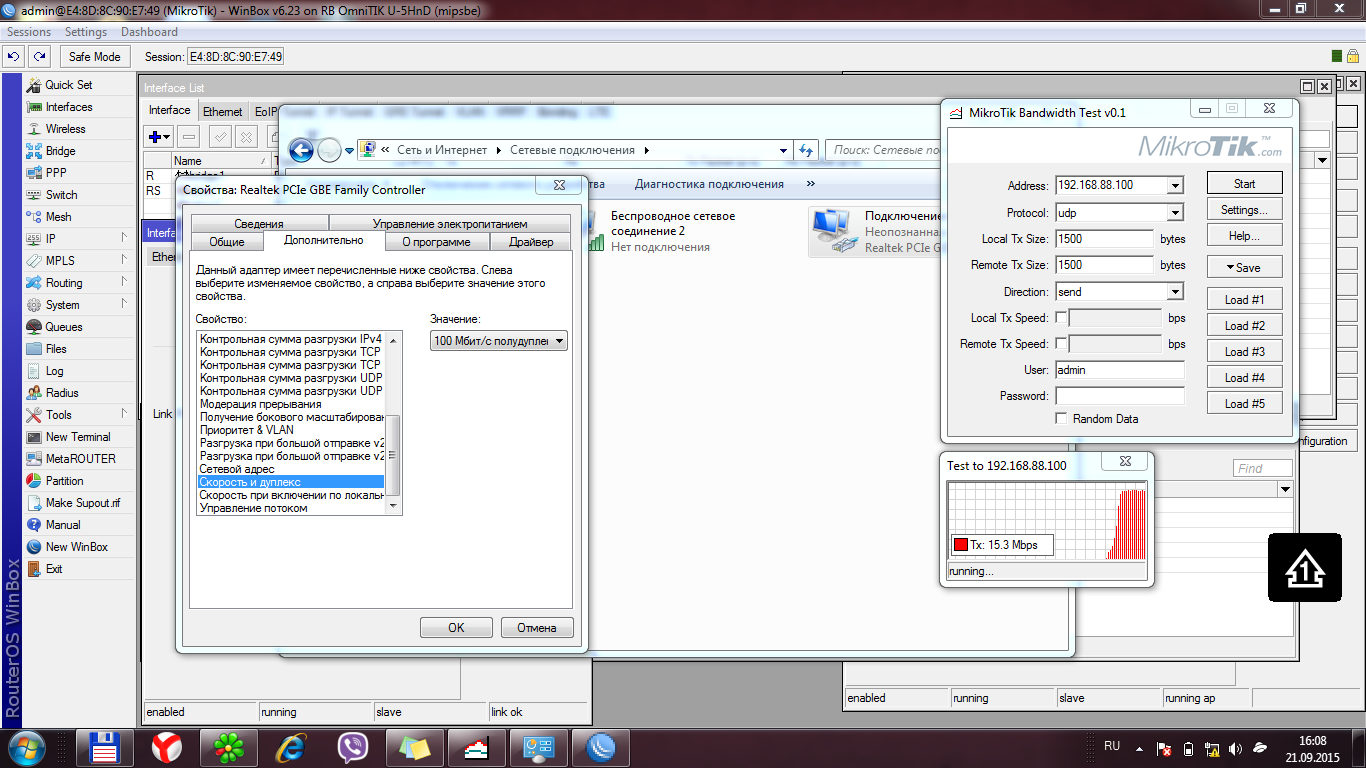Screen dimensions: 1366x768
Task: Click the Save button in Bandwidth Test
Action: [1244, 268]
